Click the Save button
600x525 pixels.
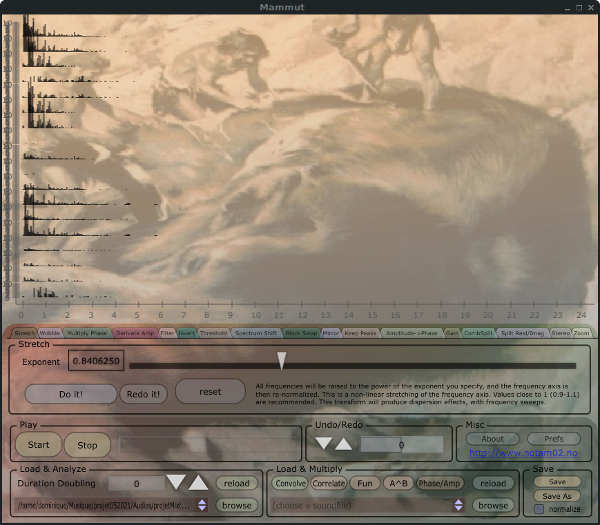[557, 482]
